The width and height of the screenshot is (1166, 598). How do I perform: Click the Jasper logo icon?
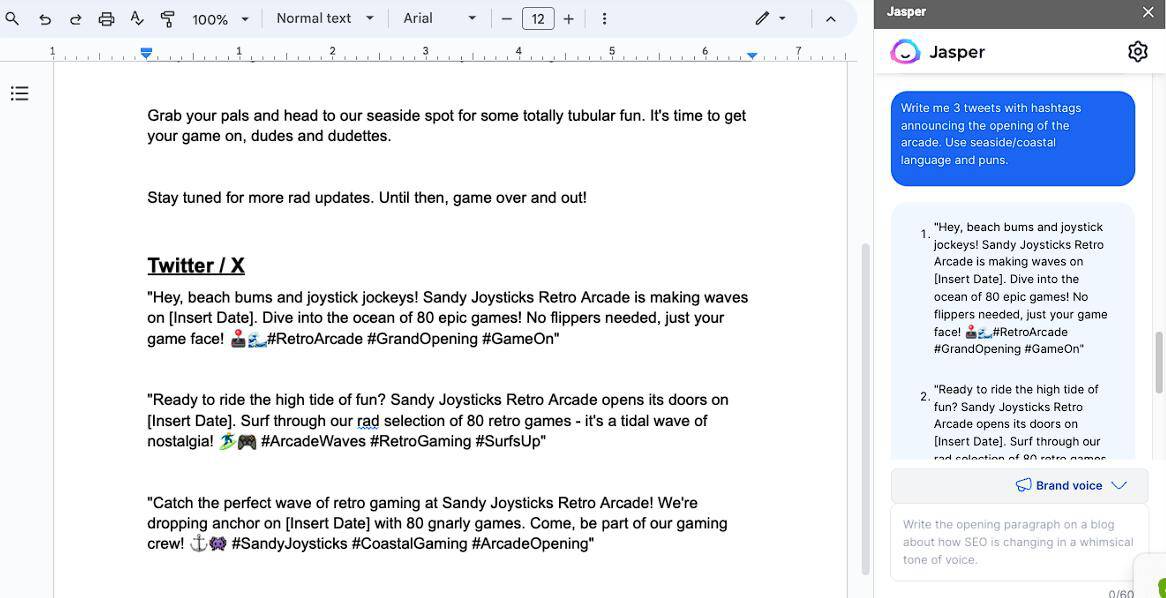pyautogui.click(x=905, y=52)
